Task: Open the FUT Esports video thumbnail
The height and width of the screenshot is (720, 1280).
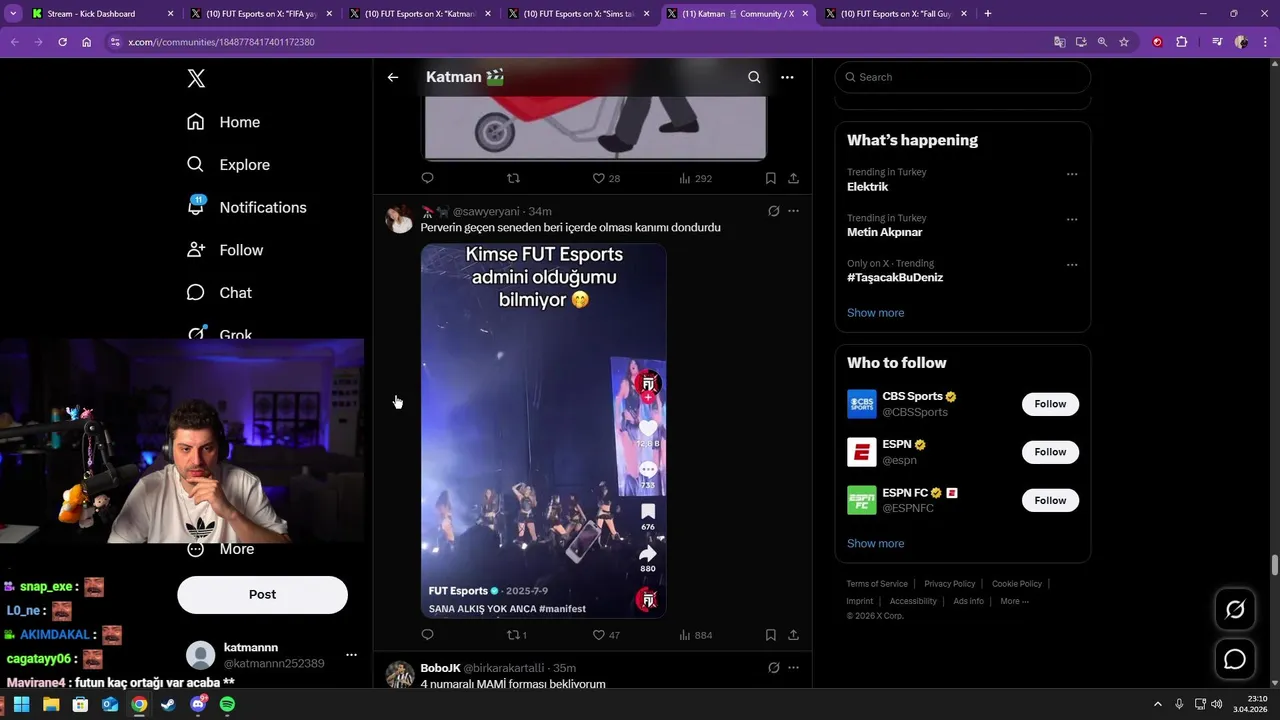Action: pyautogui.click(x=543, y=430)
